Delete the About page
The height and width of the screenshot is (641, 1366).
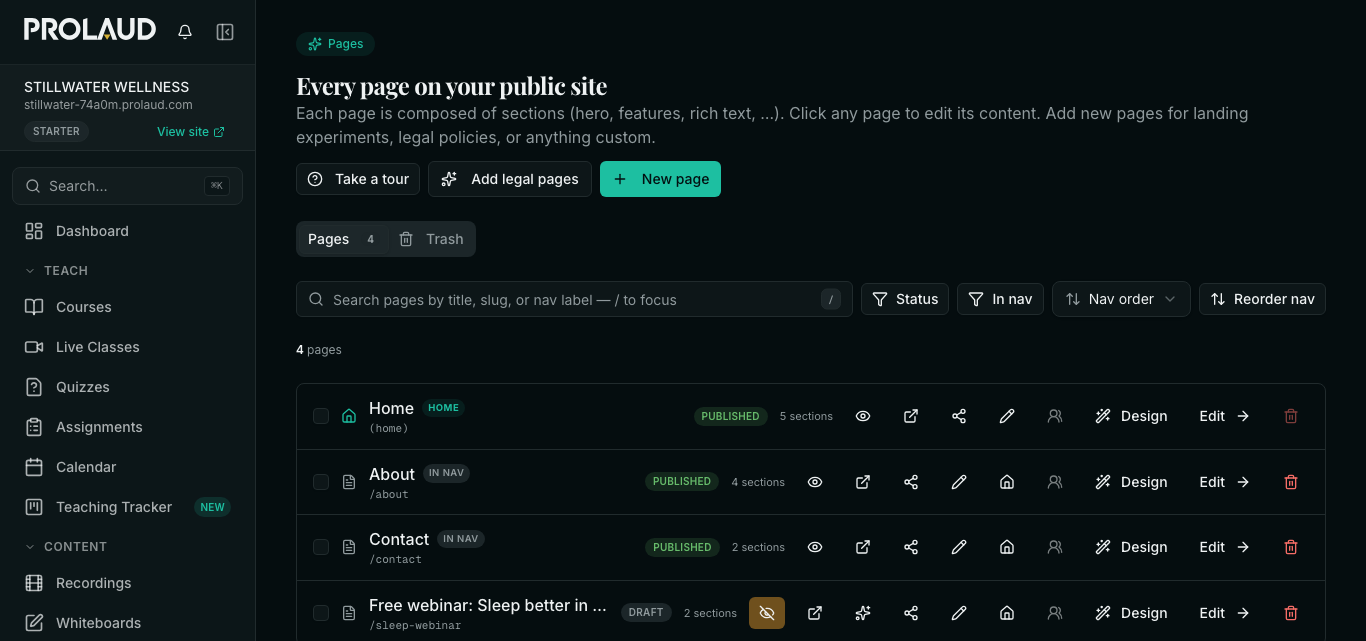(x=1291, y=482)
